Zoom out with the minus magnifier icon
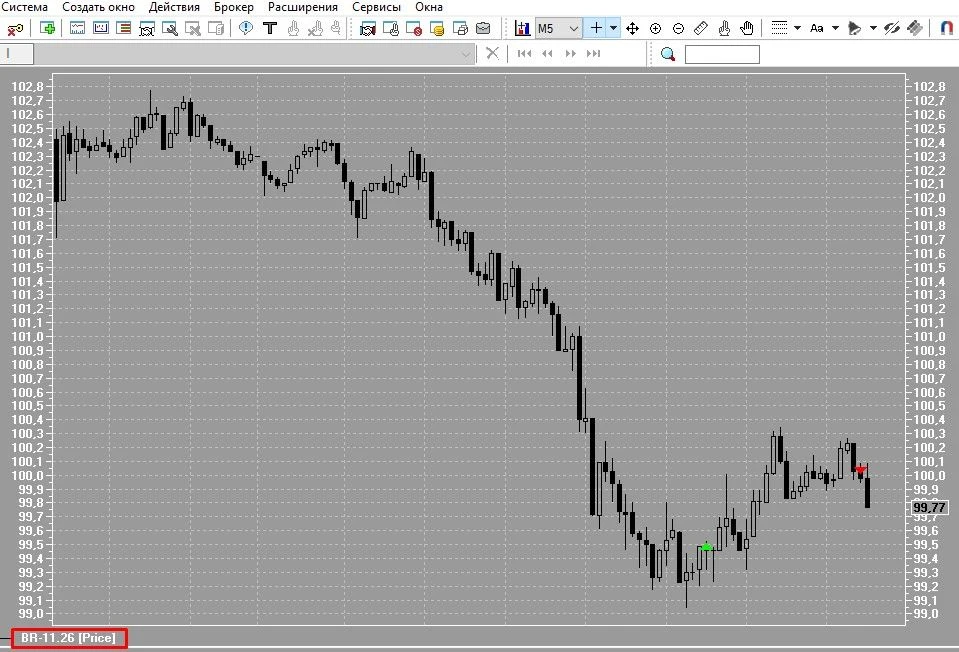The image size is (959, 652). coord(678,28)
